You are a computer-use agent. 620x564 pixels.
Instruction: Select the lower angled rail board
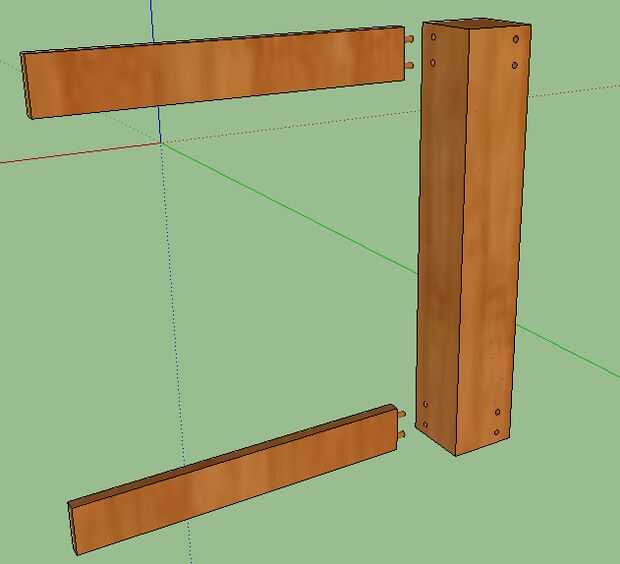pos(233,480)
